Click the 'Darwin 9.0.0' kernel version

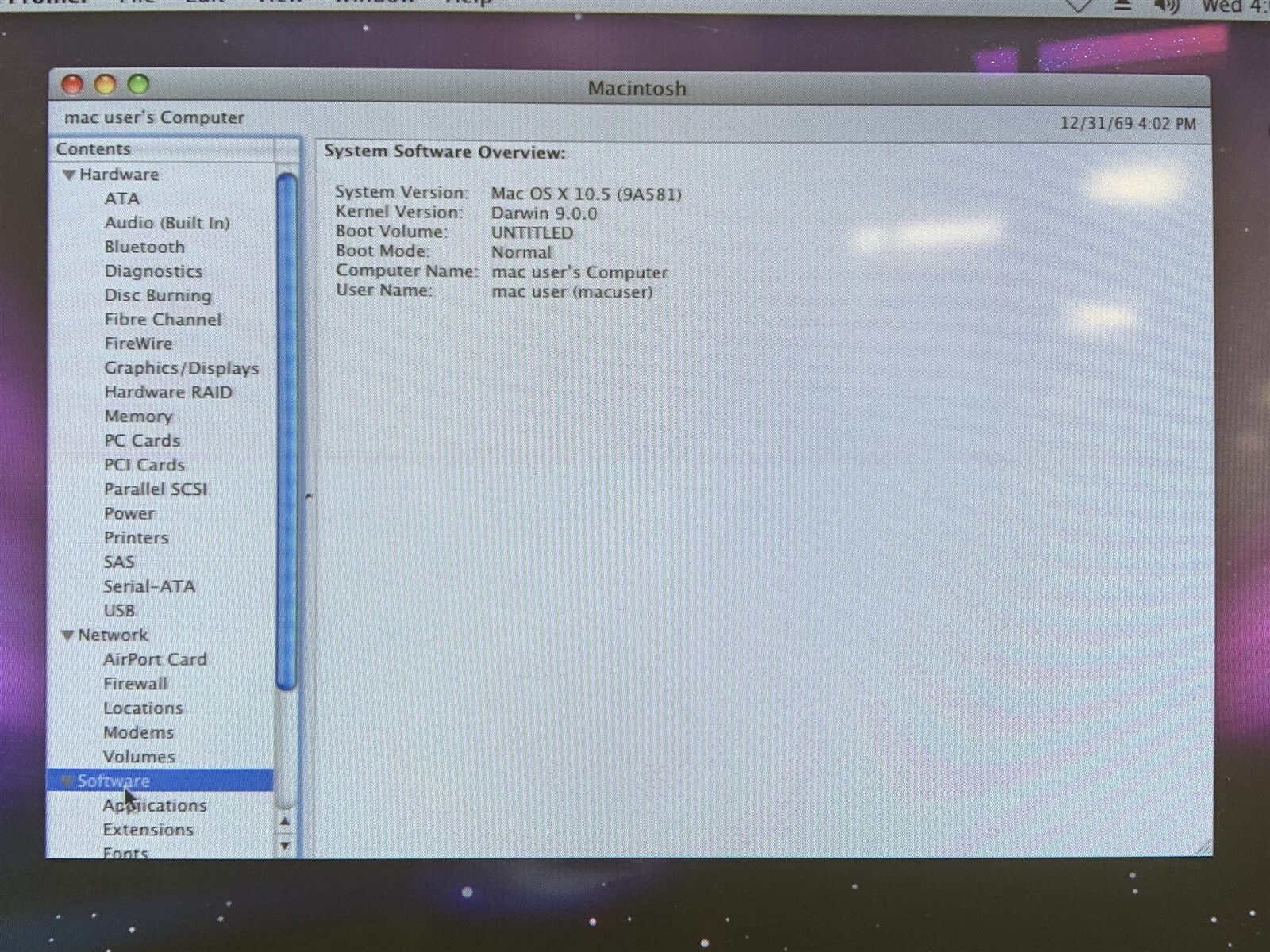coord(544,213)
